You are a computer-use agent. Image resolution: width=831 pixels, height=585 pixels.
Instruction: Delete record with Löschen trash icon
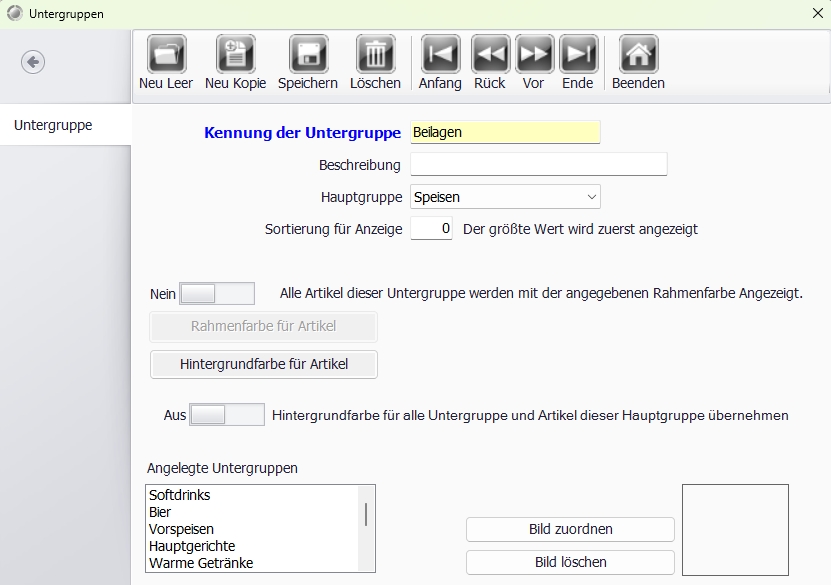click(376, 54)
